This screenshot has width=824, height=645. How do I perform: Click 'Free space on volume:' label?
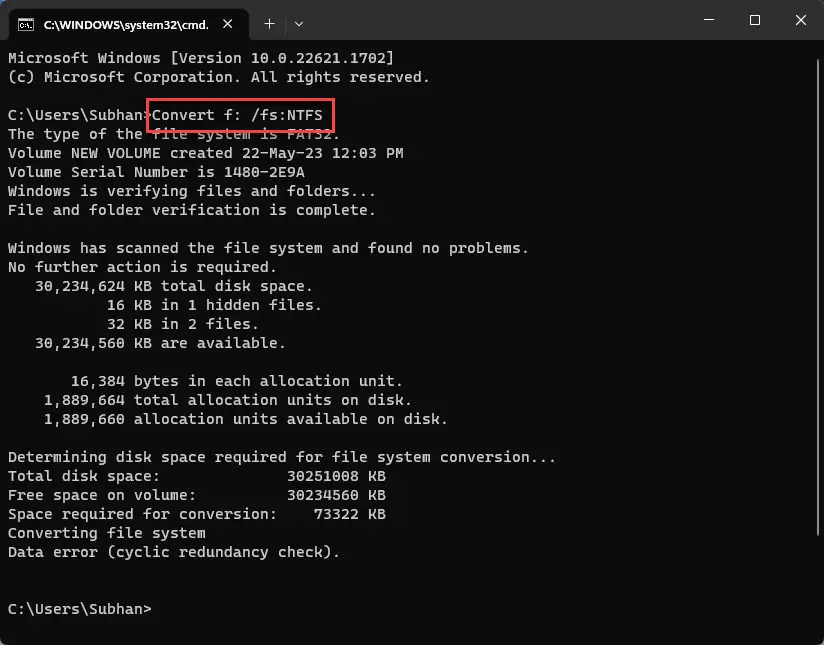tap(101, 495)
